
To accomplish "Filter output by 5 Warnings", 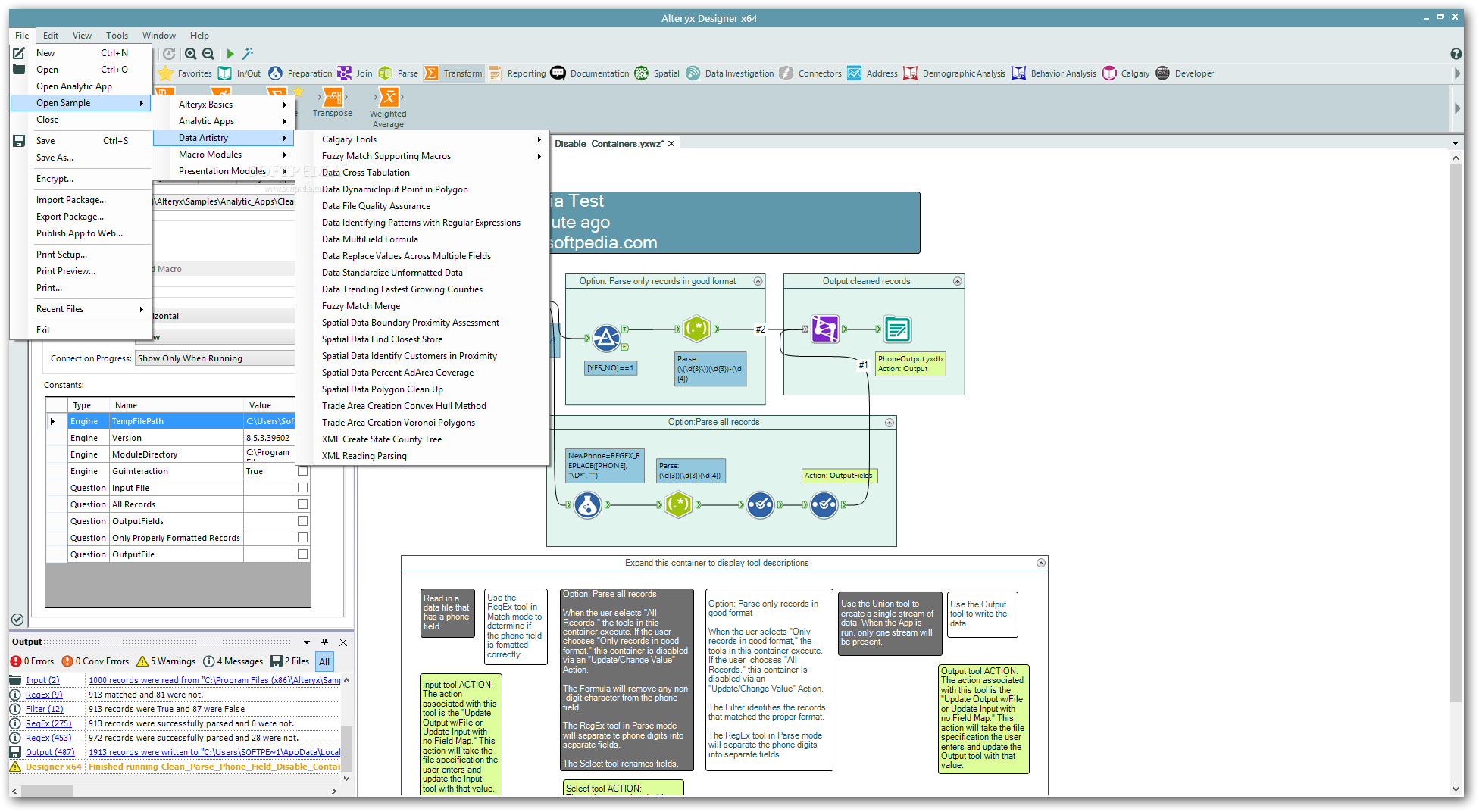I will [165, 661].
